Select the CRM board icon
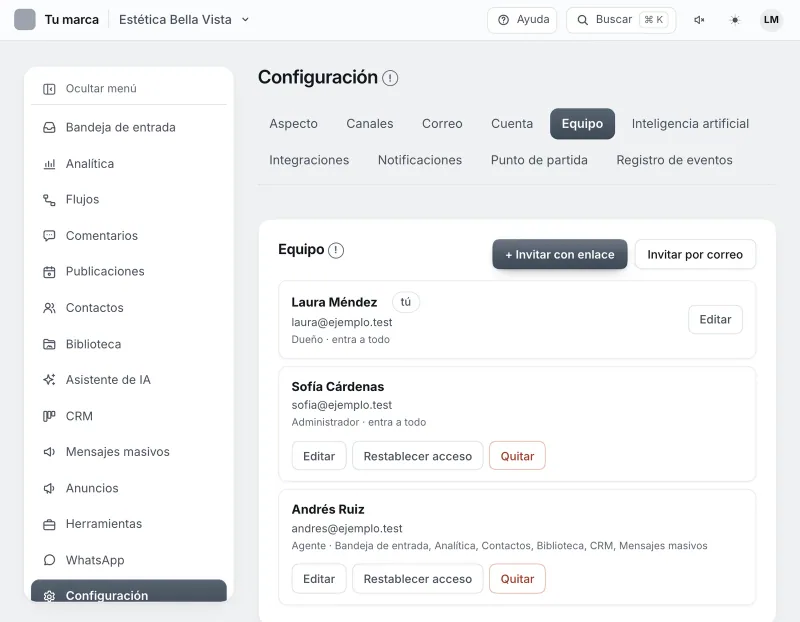The width and height of the screenshot is (800, 622). pyautogui.click(x=49, y=416)
